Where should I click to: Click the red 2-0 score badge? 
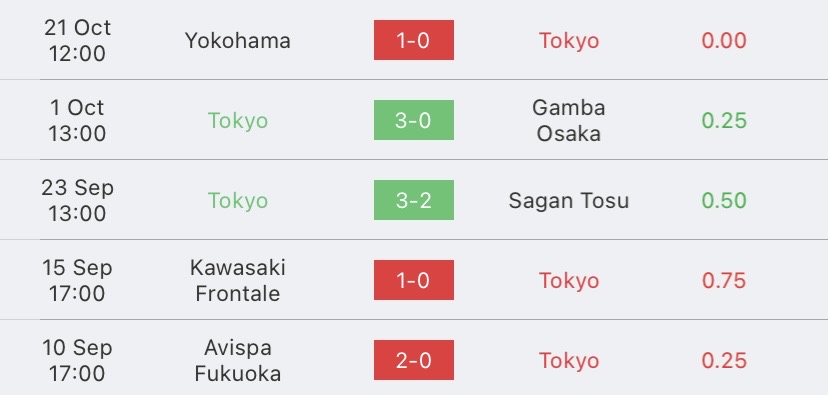(413, 360)
